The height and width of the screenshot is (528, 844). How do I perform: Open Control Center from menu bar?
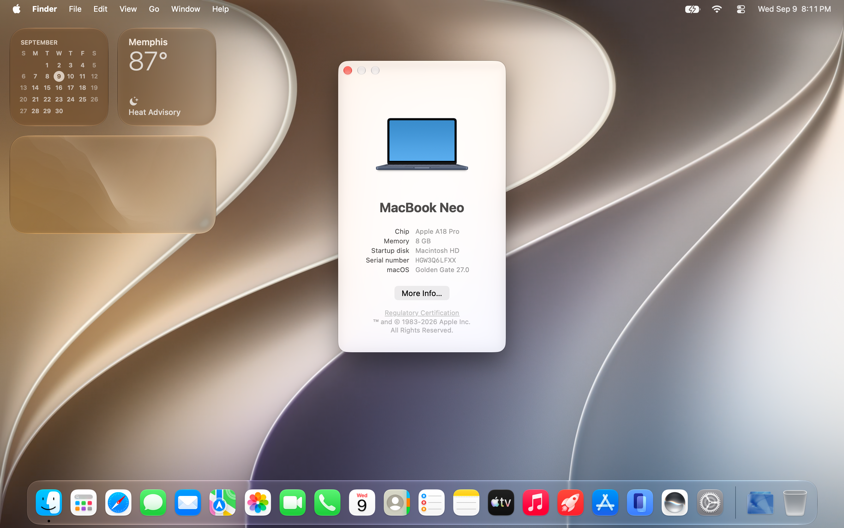741,9
